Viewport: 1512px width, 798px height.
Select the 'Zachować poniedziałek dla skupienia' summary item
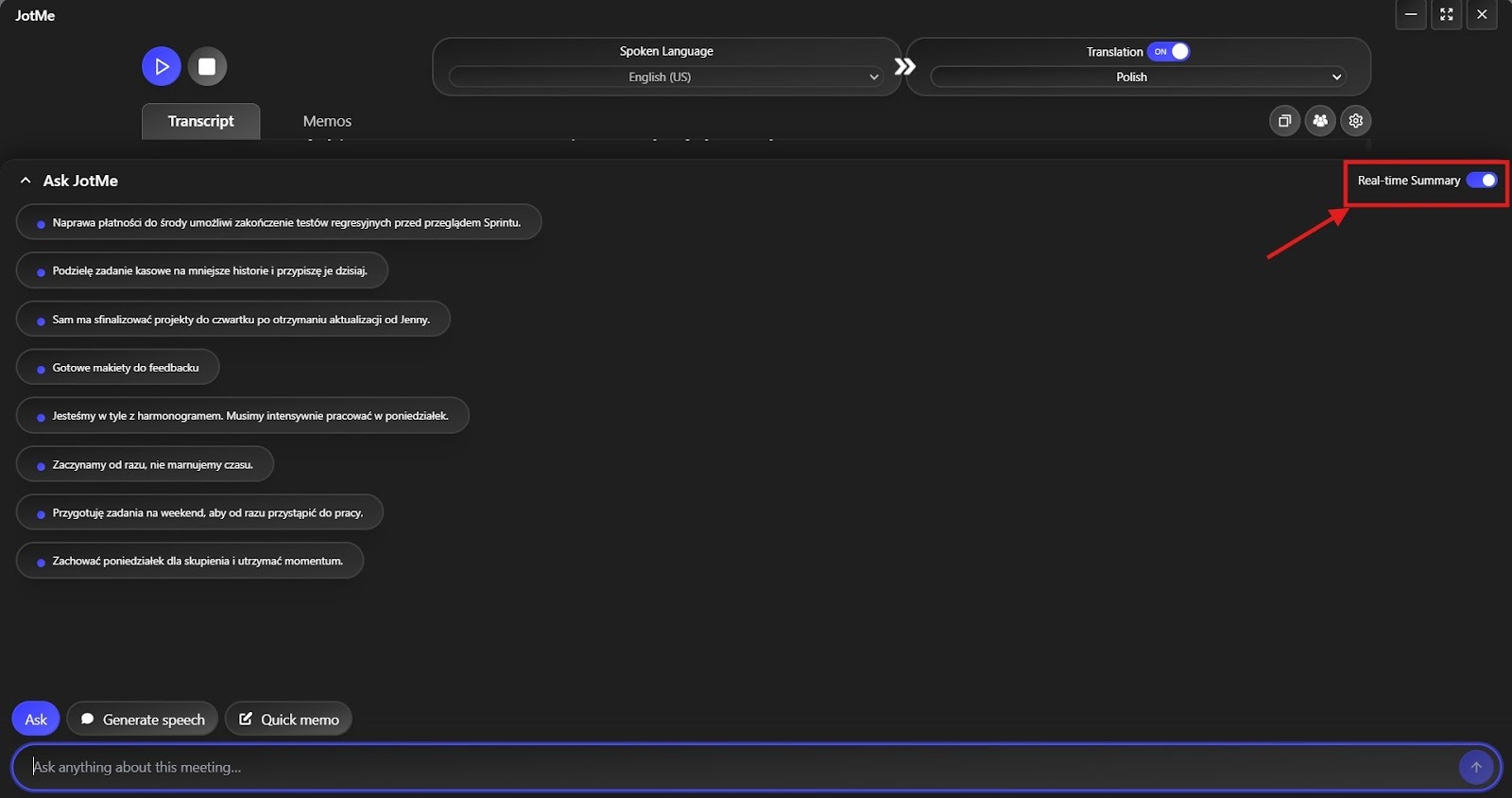[x=190, y=561]
